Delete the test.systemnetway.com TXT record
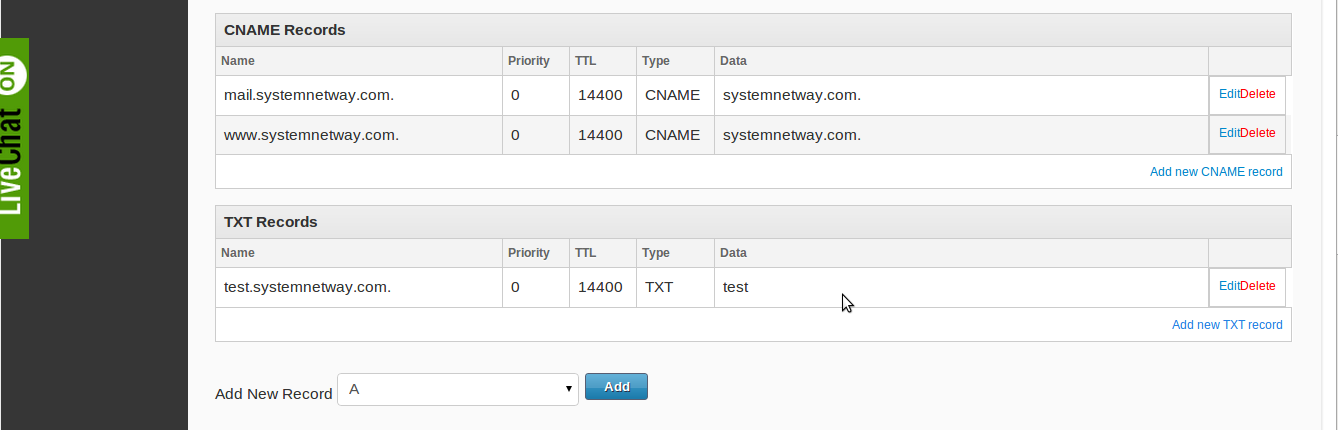Viewport: 1338px width, 430px height. [1258, 286]
